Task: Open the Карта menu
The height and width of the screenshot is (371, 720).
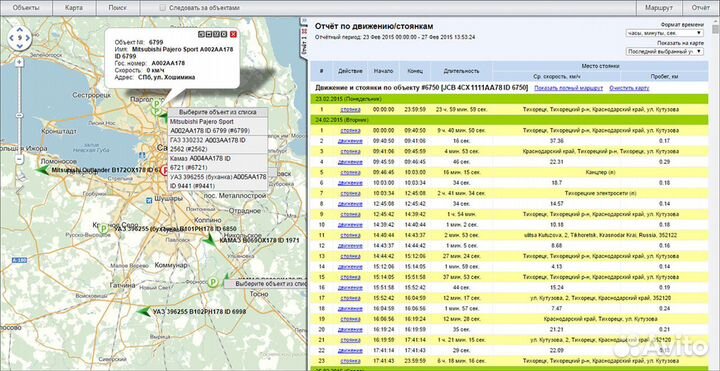Action: (x=74, y=8)
